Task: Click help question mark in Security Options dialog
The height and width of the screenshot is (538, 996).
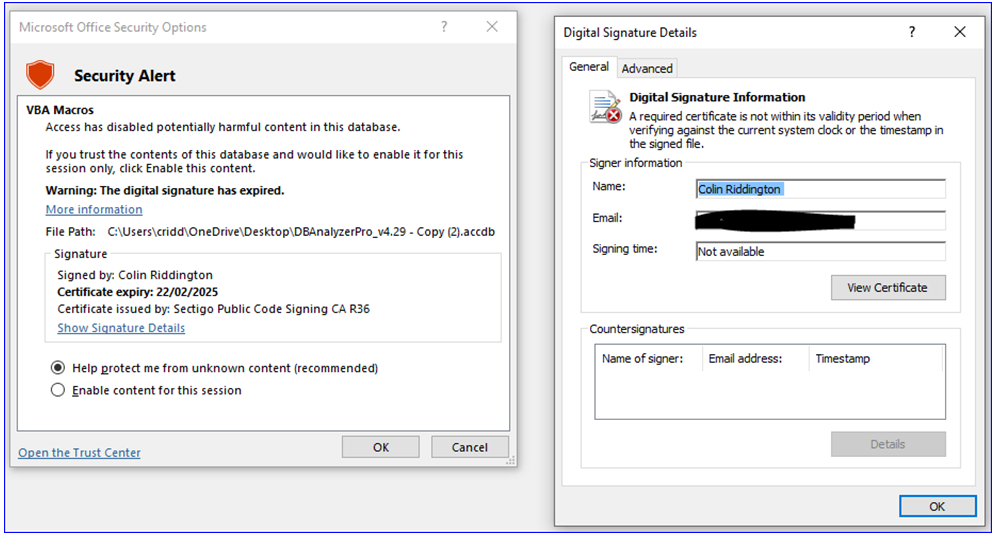Action: 444,27
